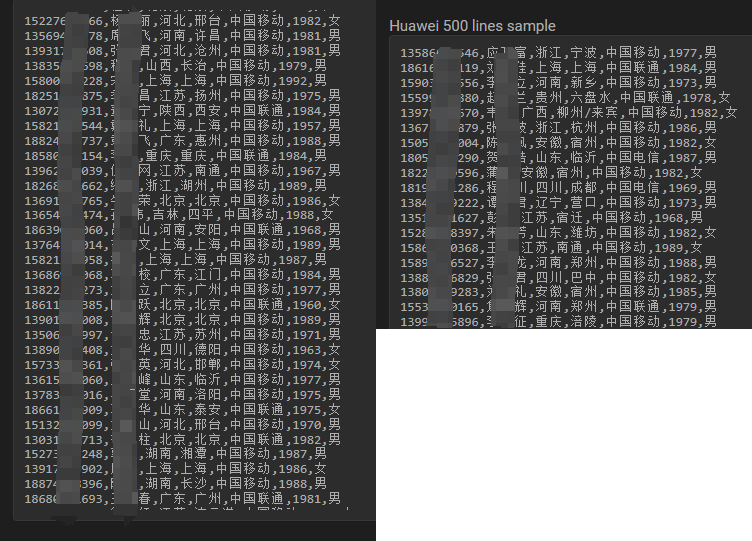Image resolution: width=752 pixels, height=541 pixels.
Task: Select the 江苏,南通,中国移动,1967 entry
Action: point(182,170)
